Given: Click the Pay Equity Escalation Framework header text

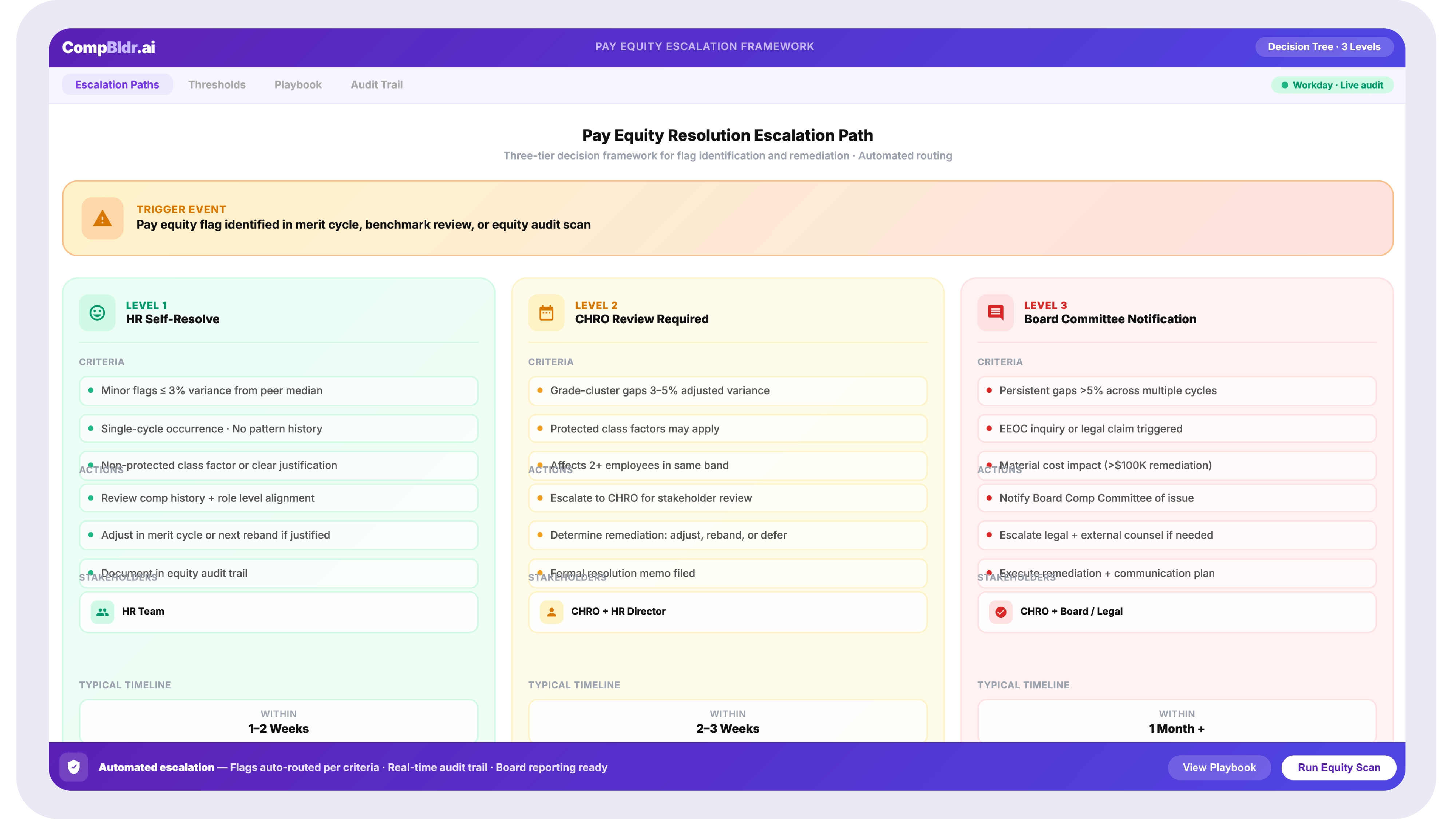Looking at the screenshot, I should pos(704,47).
